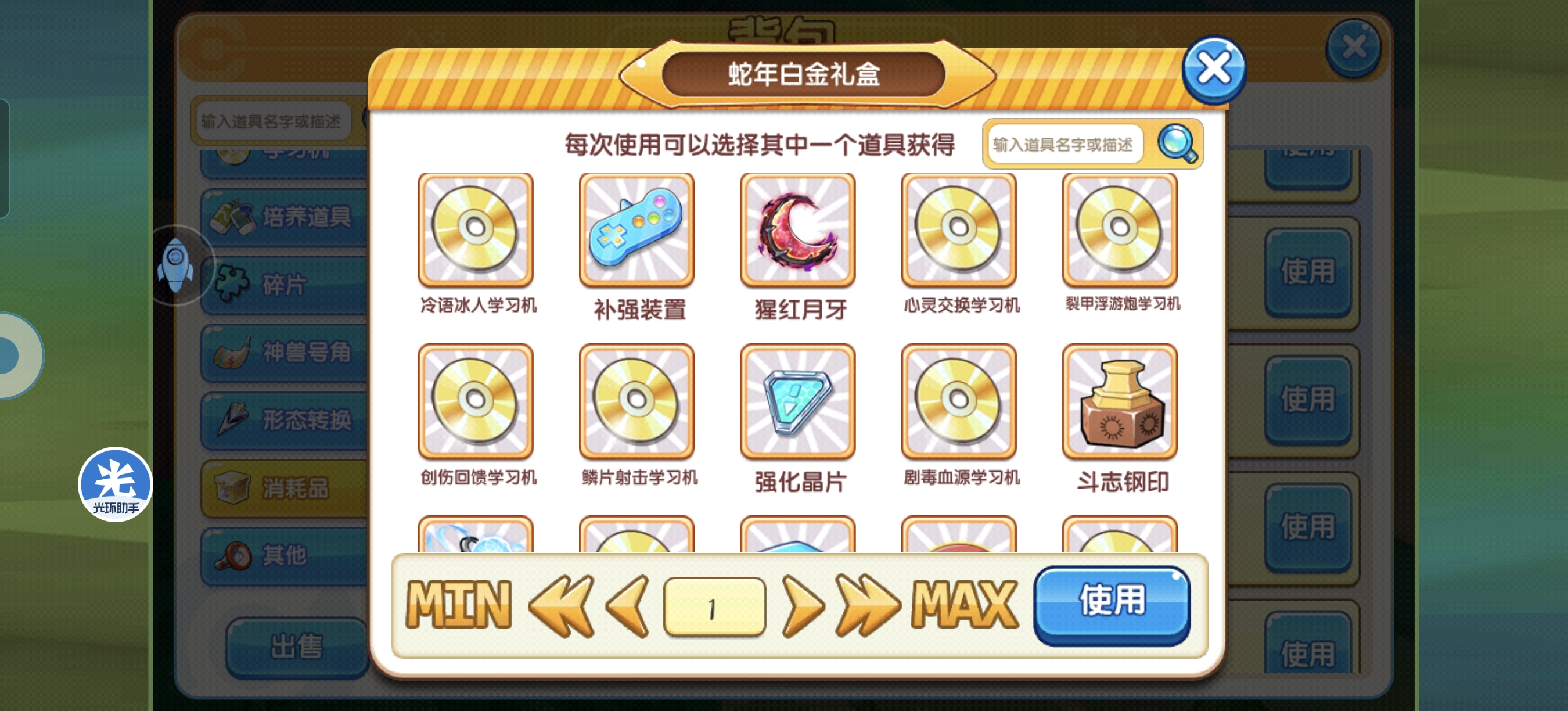The image size is (1568, 711).
Task: Select the 创伤回馈学习机 disc
Action: (476, 401)
